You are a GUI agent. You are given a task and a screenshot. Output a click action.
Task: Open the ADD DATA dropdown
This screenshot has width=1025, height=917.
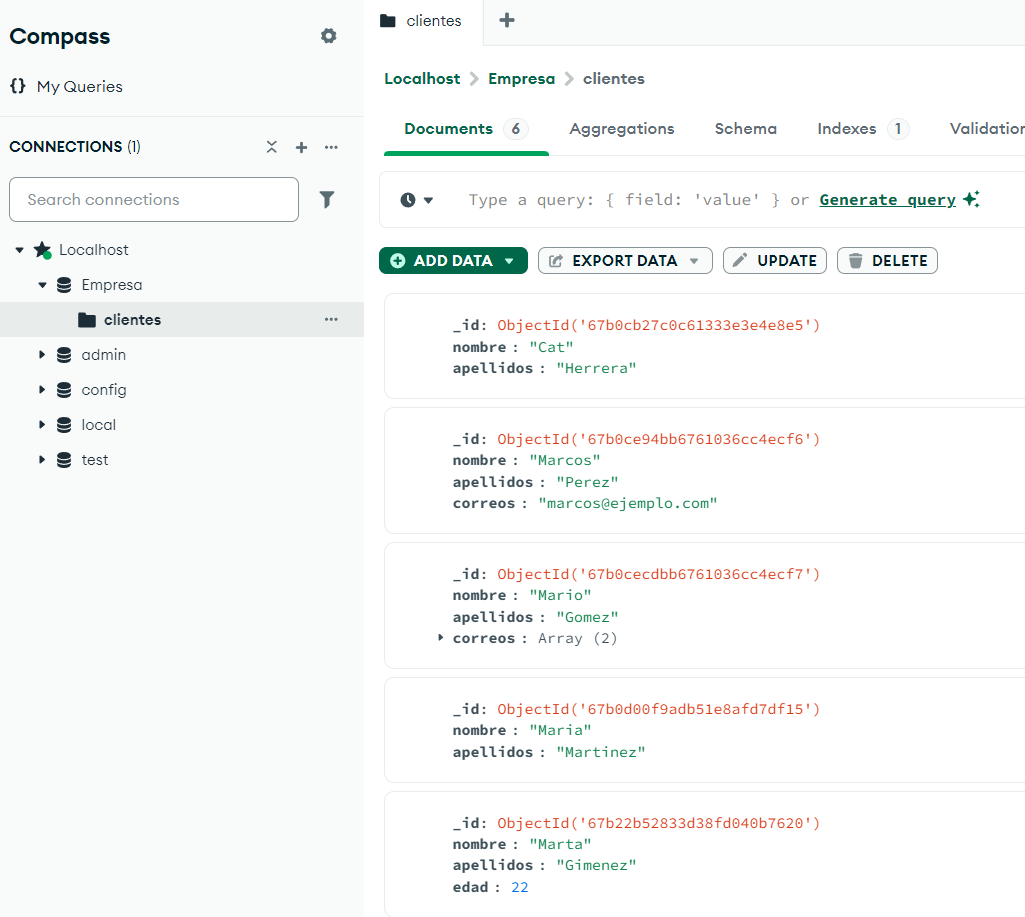(x=453, y=261)
